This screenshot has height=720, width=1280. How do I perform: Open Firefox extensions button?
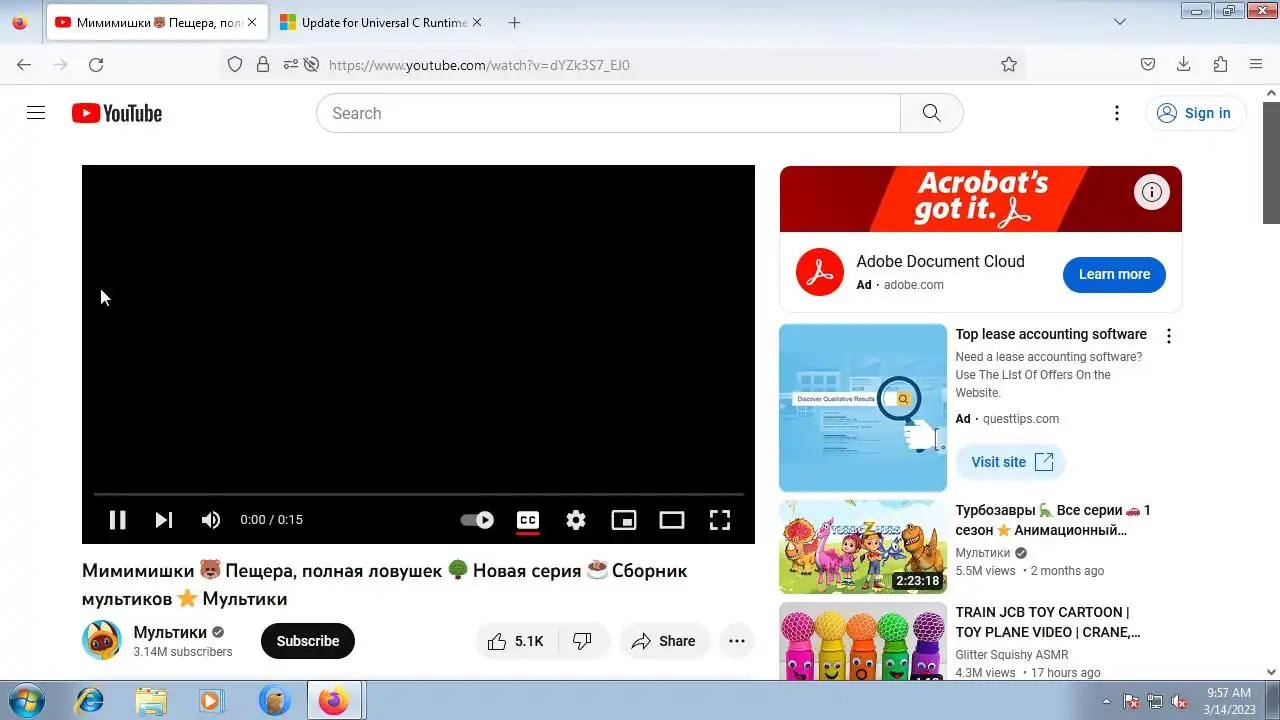pyautogui.click(x=1220, y=64)
